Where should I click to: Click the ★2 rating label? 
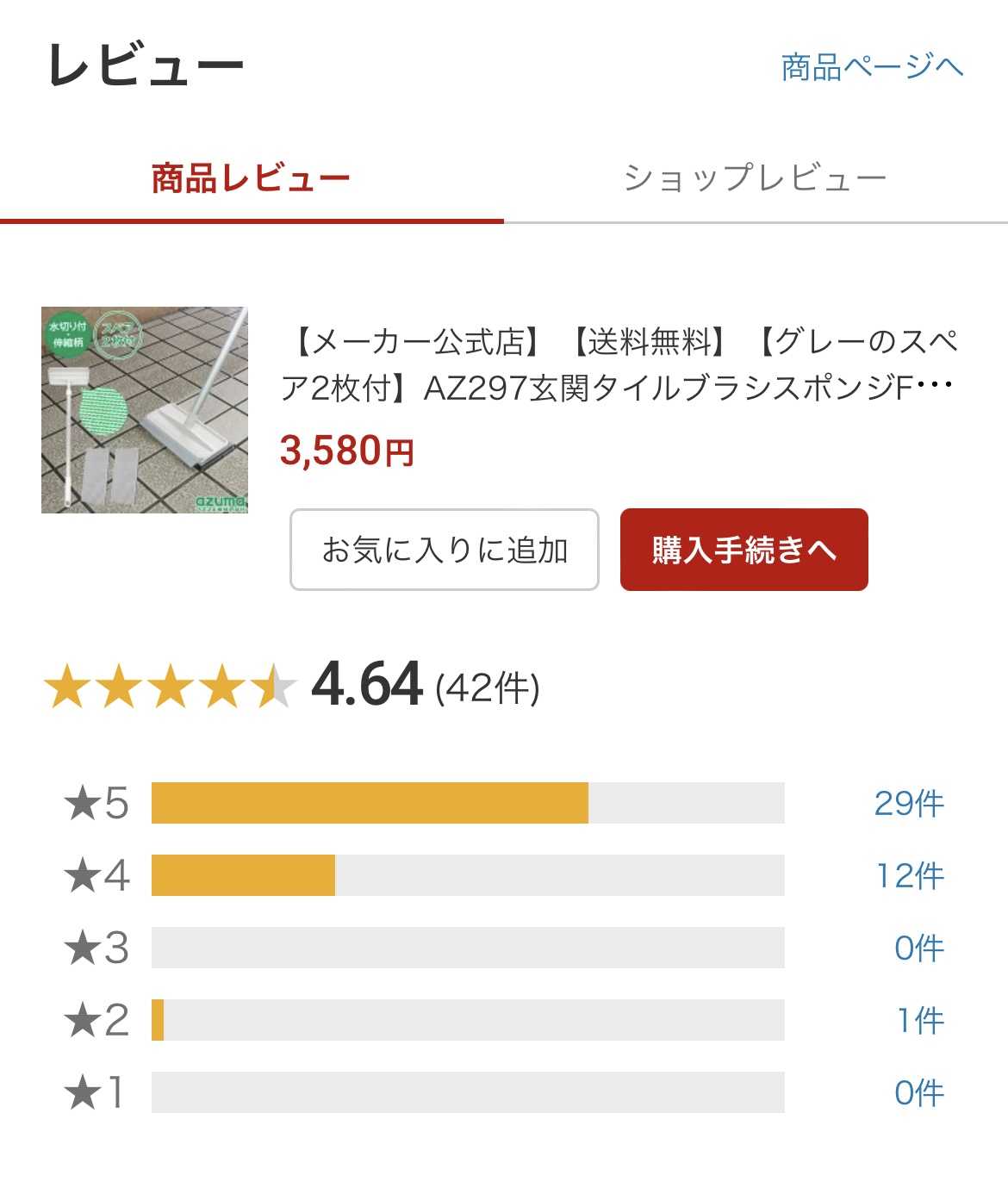pyautogui.click(x=96, y=1020)
